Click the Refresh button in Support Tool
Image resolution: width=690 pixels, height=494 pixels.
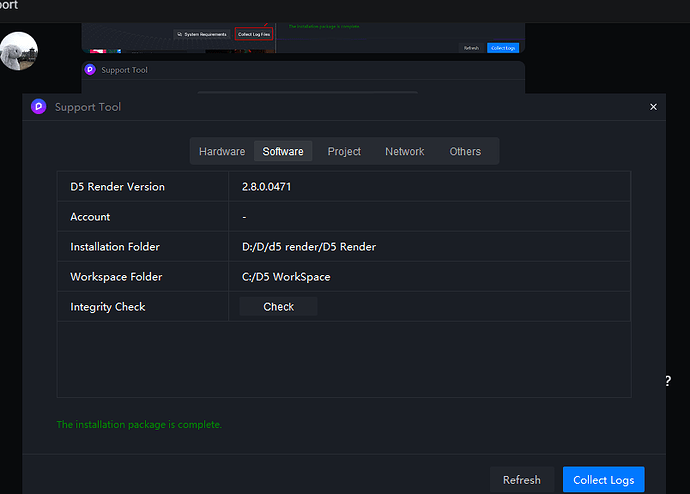pos(522,479)
